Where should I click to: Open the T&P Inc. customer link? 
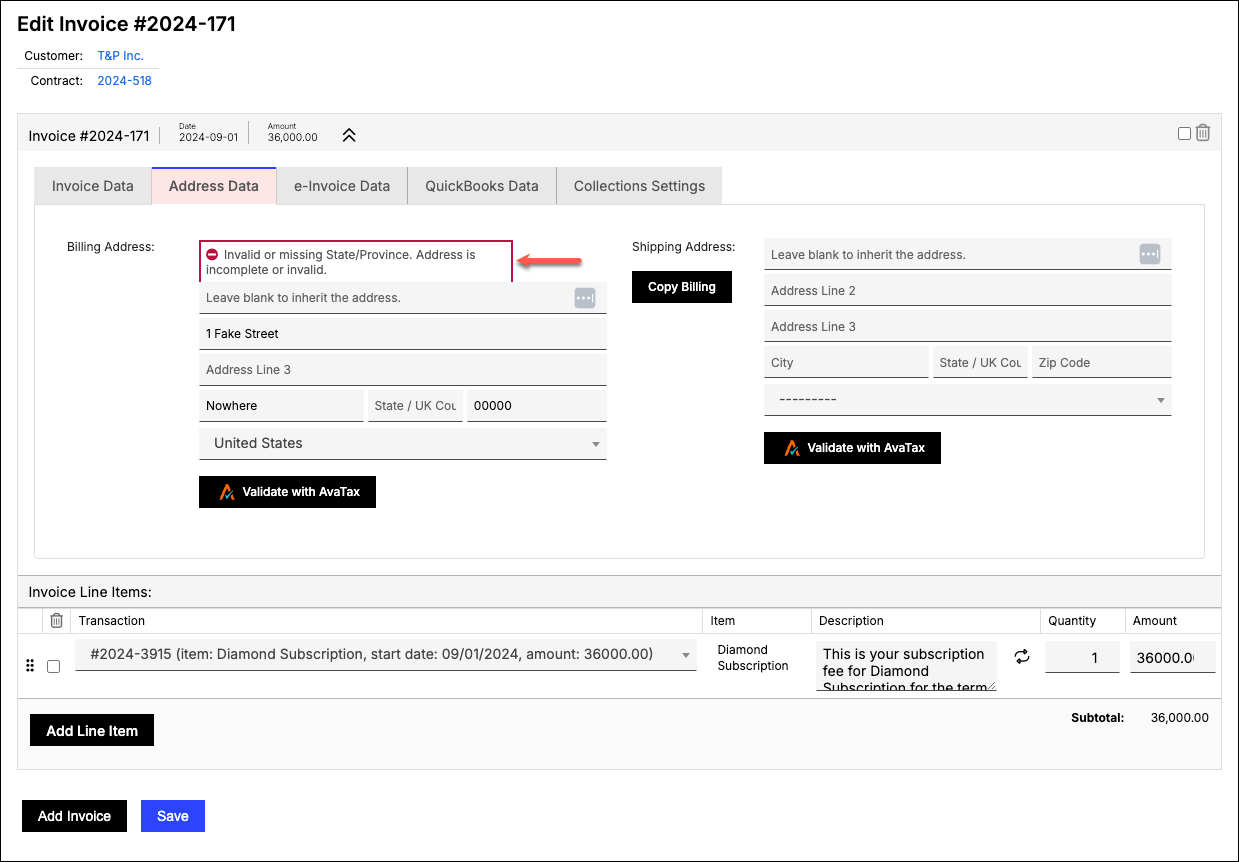(x=120, y=56)
